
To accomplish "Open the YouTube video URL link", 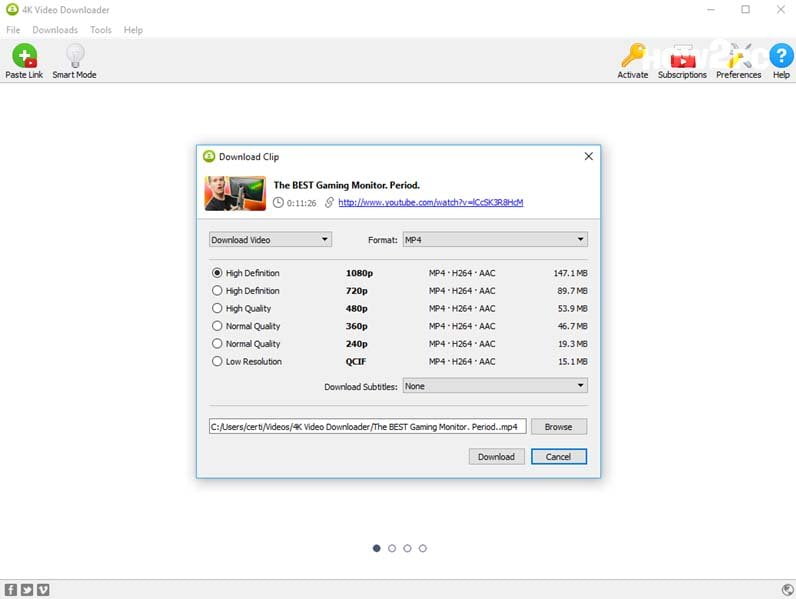I will [x=430, y=203].
